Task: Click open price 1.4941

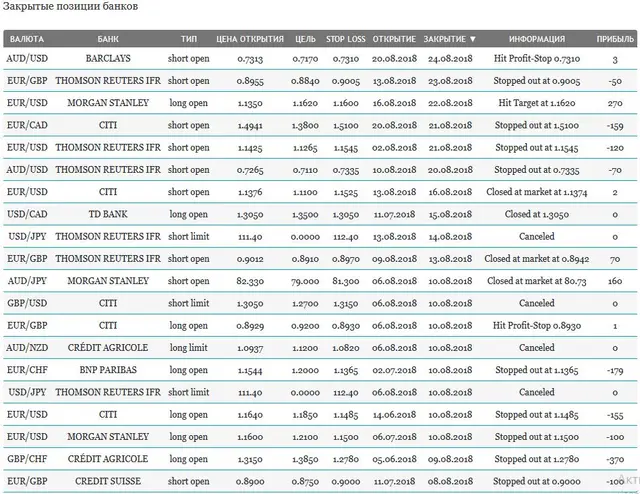Action: tap(250, 126)
